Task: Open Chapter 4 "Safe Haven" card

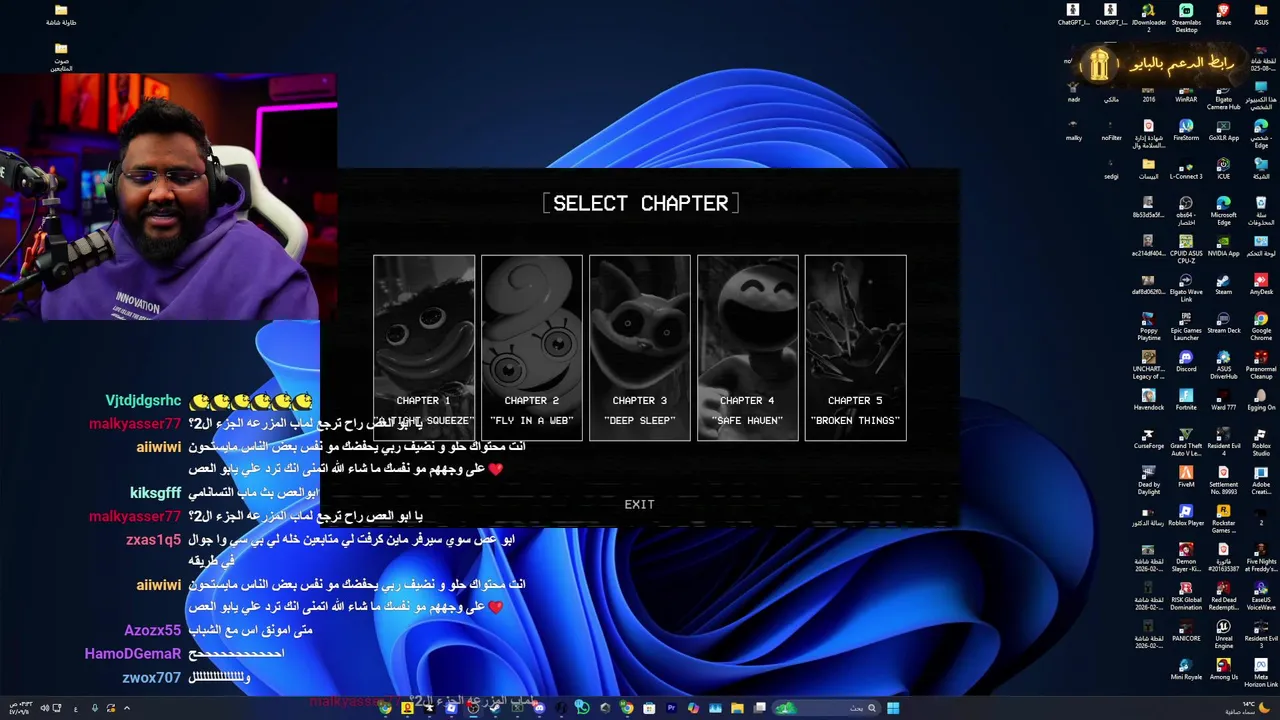Action: 748,347
